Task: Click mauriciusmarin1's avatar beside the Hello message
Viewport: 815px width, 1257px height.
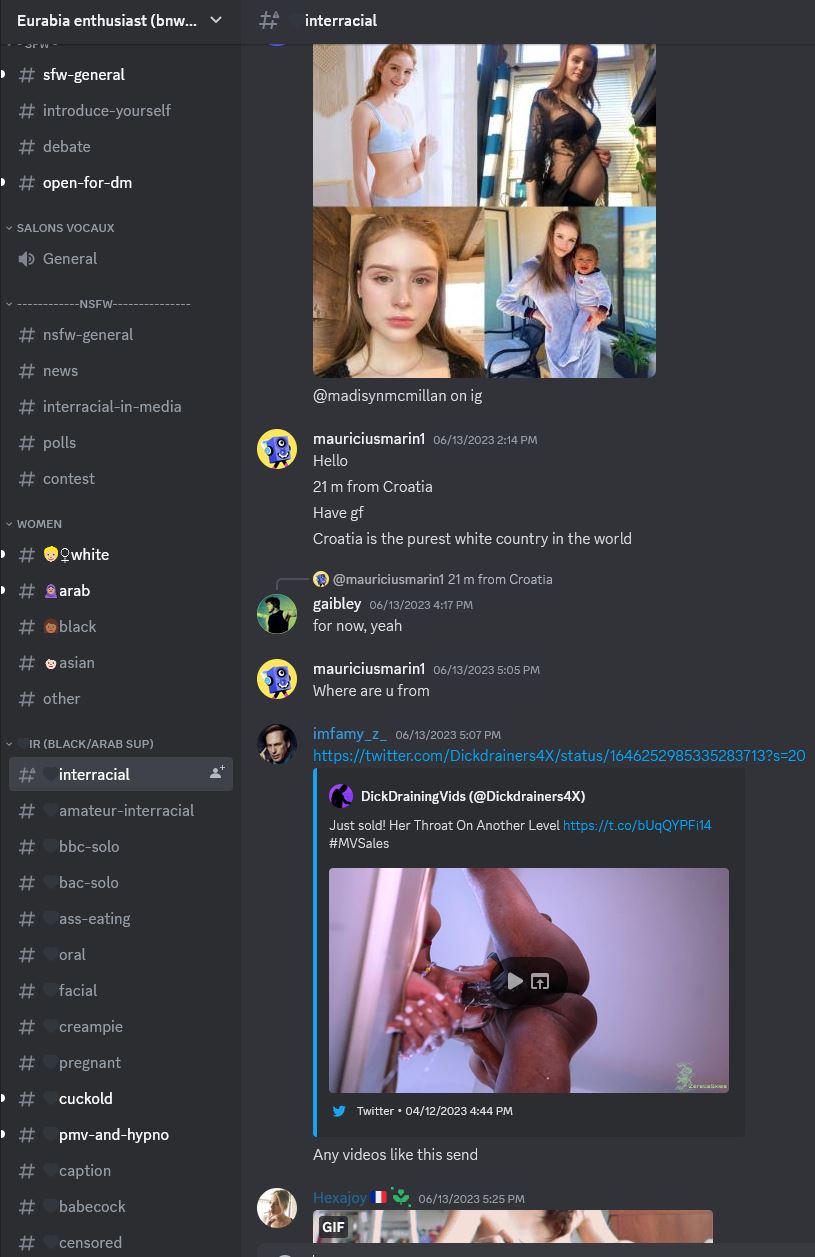Action: point(277,450)
